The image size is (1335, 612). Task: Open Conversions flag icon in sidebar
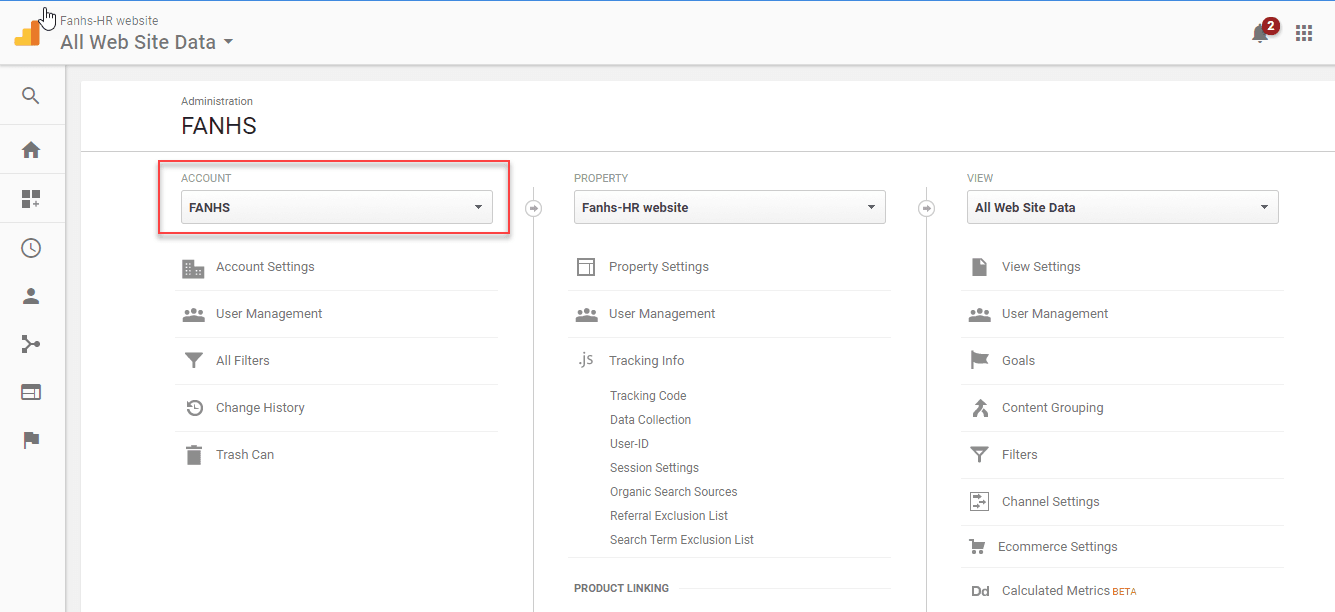click(x=31, y=440)
